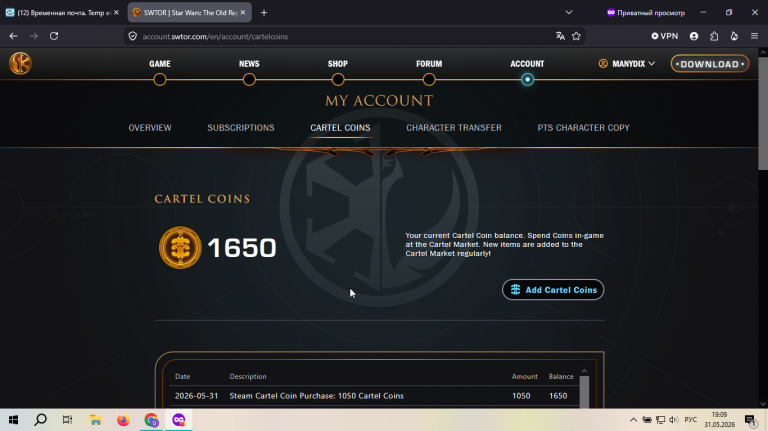The width and height of the screenshot is (768, 431).
Task: Open the FORUM navigation menu
Action: click(429, 64)
